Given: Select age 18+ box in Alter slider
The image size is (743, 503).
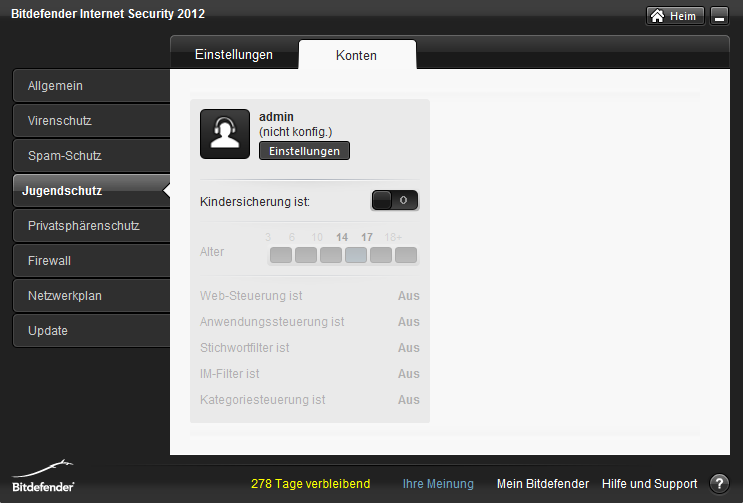Looking at the screenshot, I should click(x=406, y=255).
